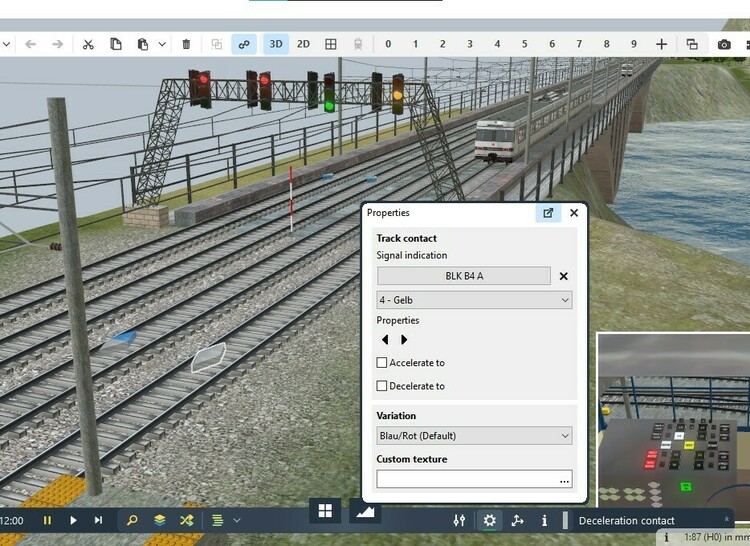Open object info icon in bottom bar
Viewport: 750px width, 546px height.
click(544, 520)
